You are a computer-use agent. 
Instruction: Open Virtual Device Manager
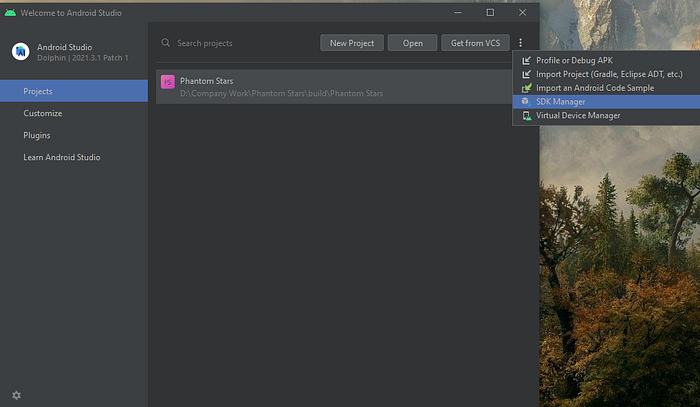point(606,116)
